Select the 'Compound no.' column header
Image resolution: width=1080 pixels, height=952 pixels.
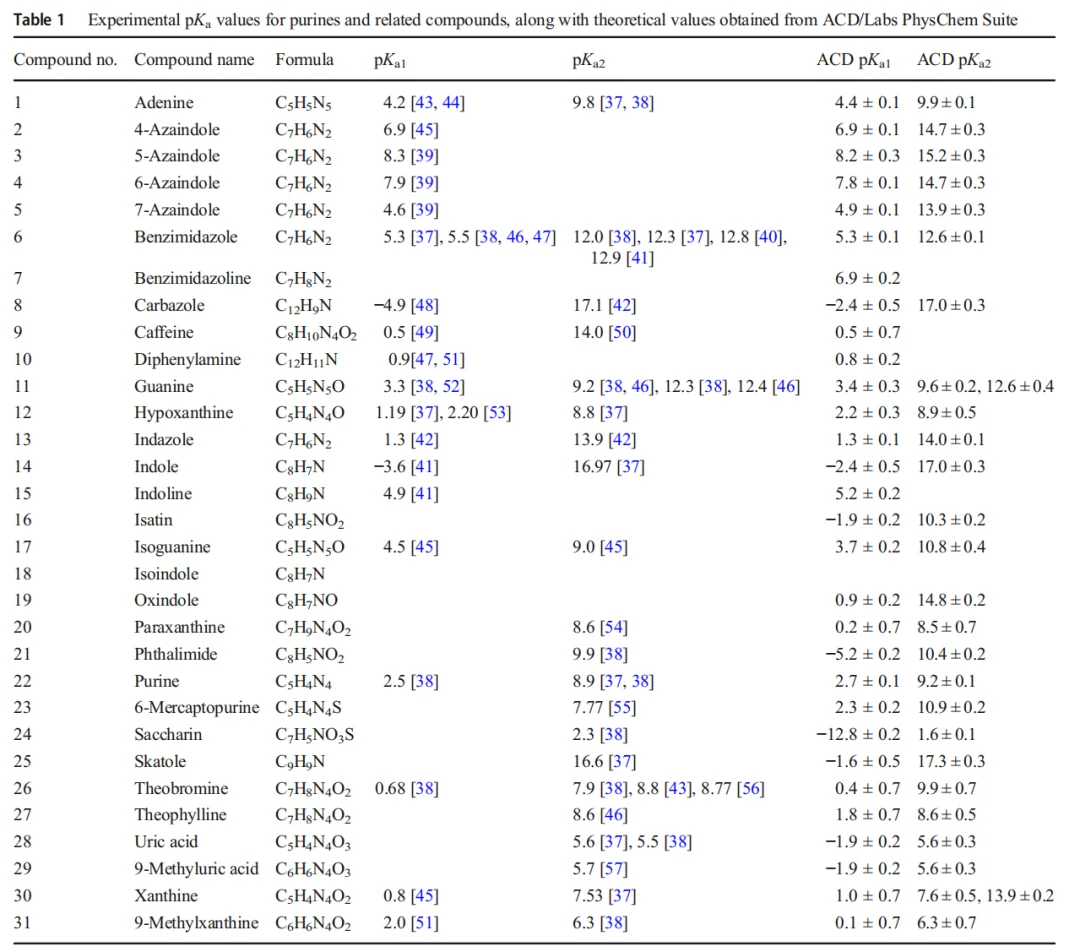click(x=65, y=60)
